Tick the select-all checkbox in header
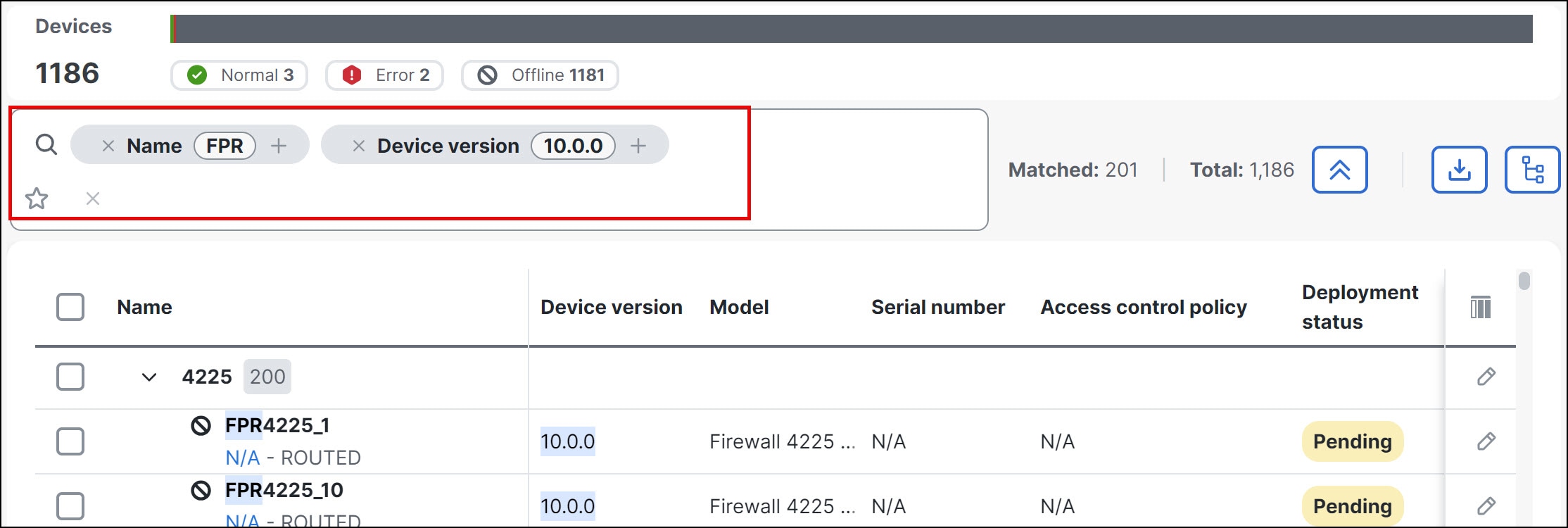 click(70, 307)
